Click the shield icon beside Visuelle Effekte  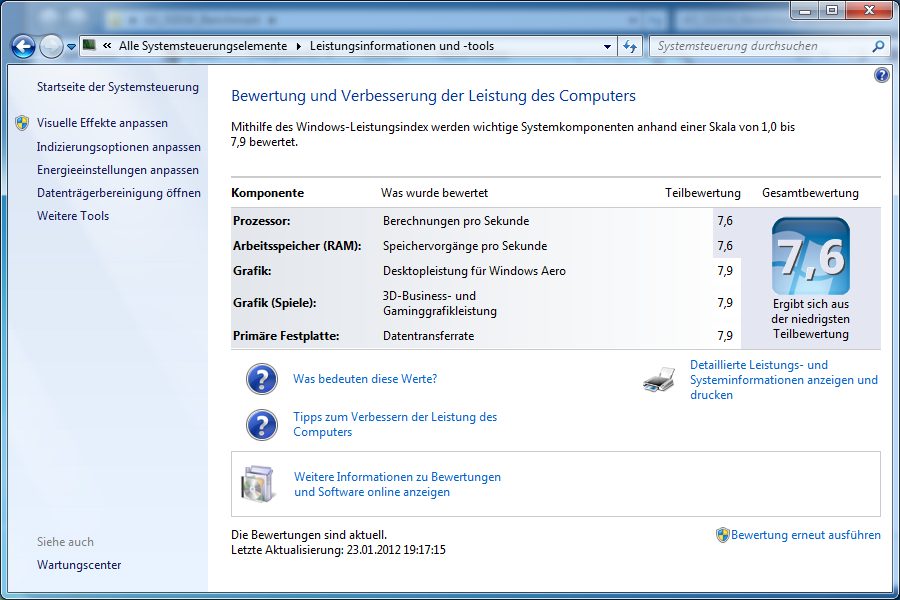pos(22,123)
